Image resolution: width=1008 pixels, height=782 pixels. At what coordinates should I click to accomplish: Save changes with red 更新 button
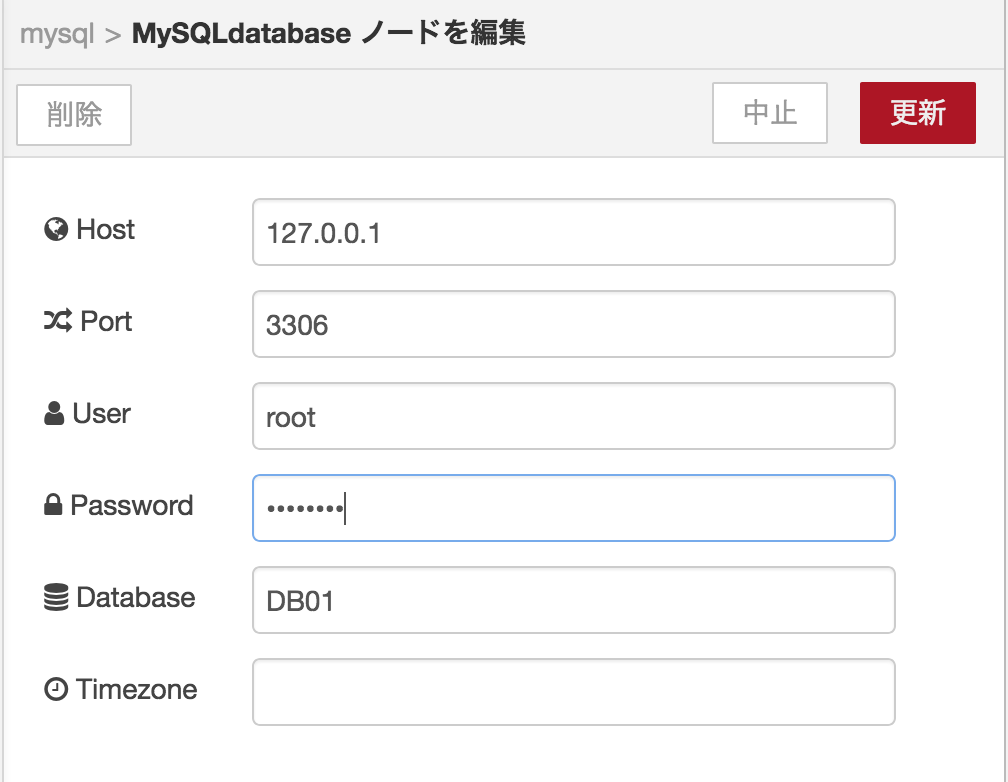coord(917,113)
